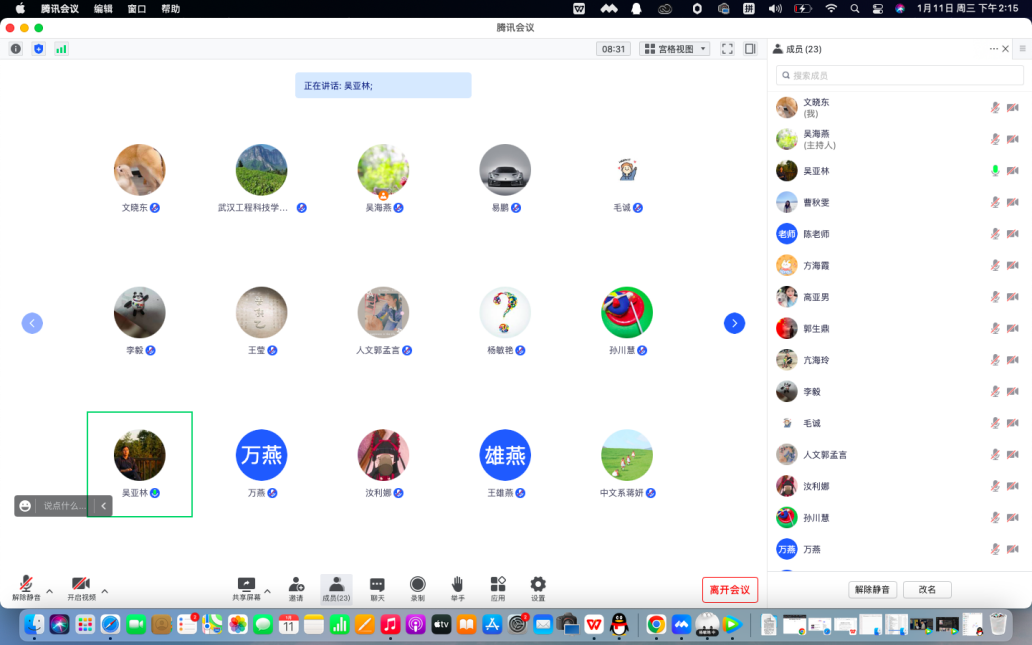Expand share options arrow beside 共享屏幕
The height and width of the screenshot is (645, 1032).
click(267, 590)
